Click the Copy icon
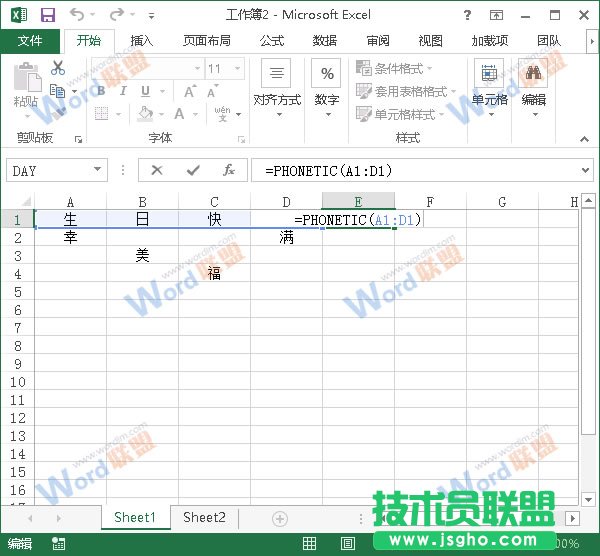The height and width of the screenshot is (556, 600). pyautogui.click(x=58, y=91)
